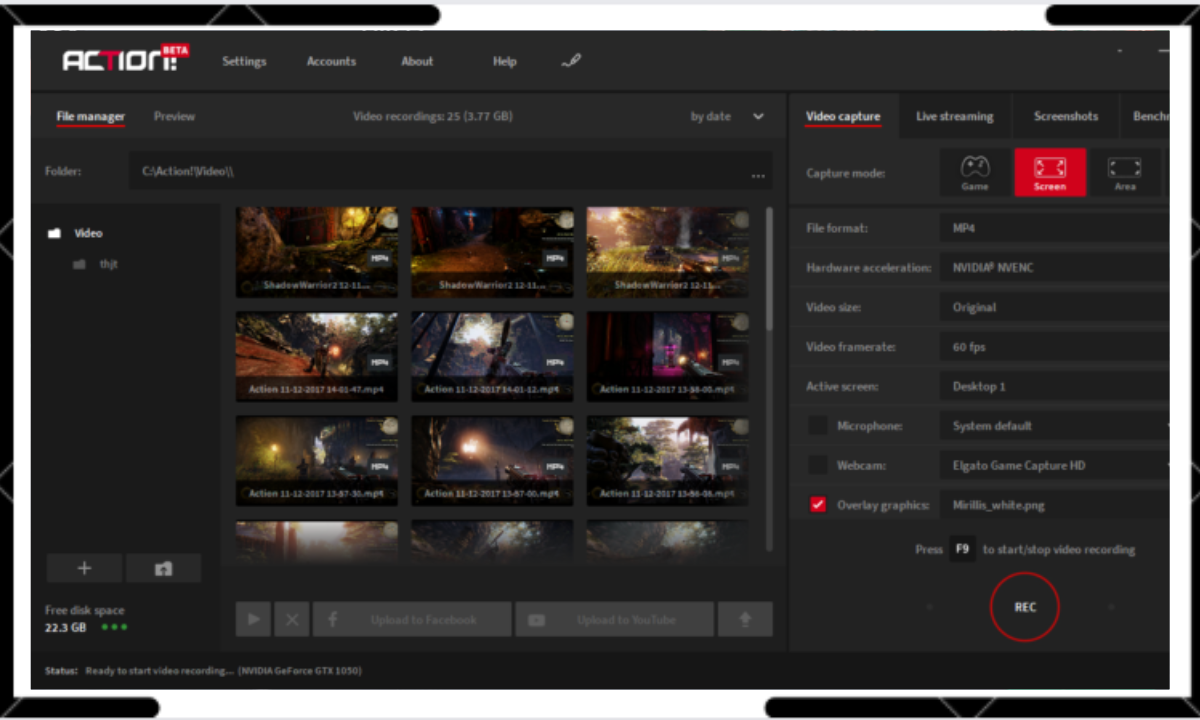Delete the selected recording with X button
The width and height of the screenshot is (1200, 720).
click(292, 620)
